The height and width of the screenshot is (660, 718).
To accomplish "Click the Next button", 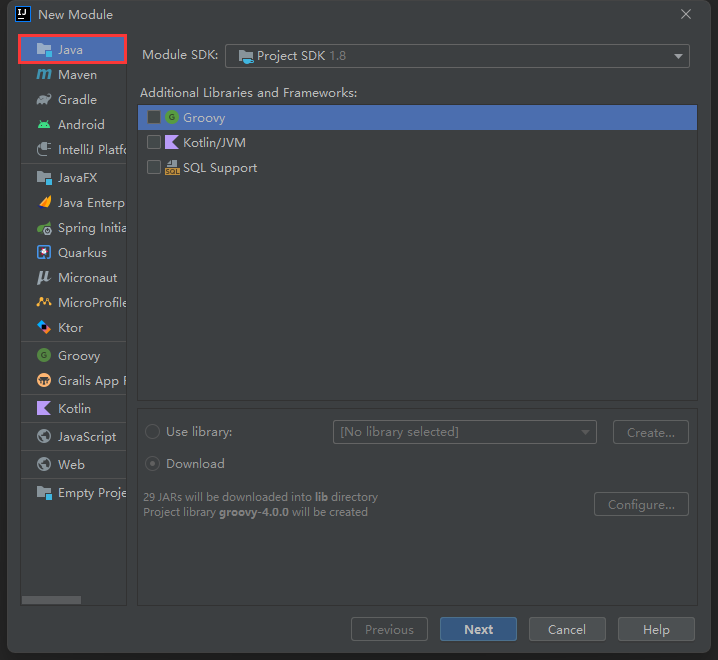I will (x=479, y=629).
